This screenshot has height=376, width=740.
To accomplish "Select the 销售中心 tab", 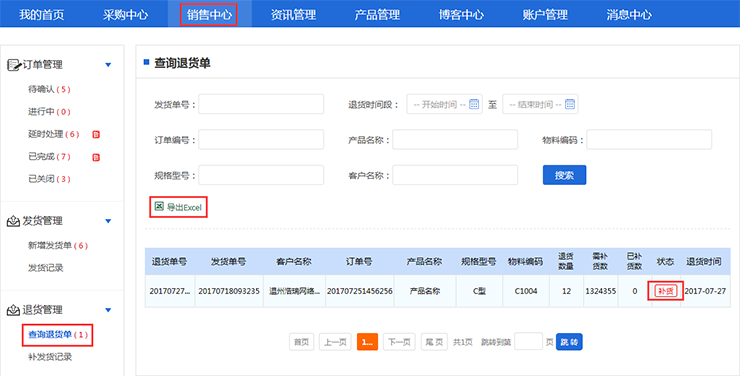I will click(209, 14).
